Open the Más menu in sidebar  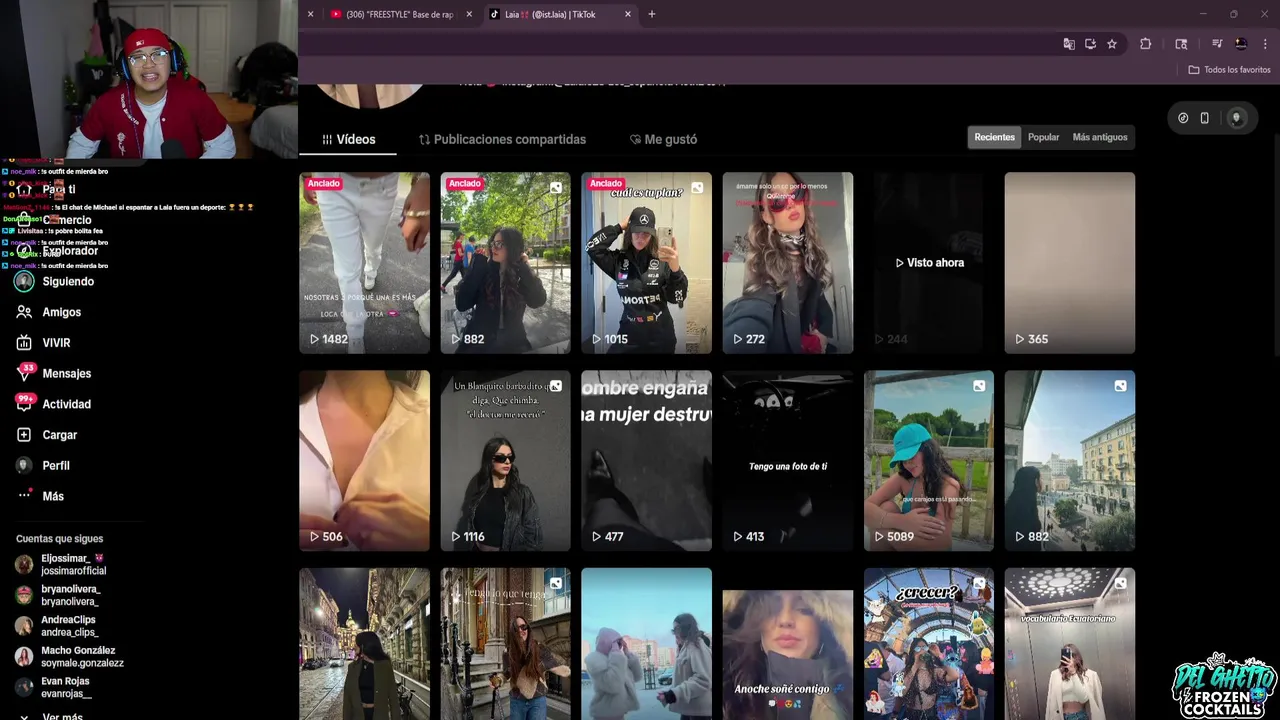pyautogui.click(x=41, y=496)
